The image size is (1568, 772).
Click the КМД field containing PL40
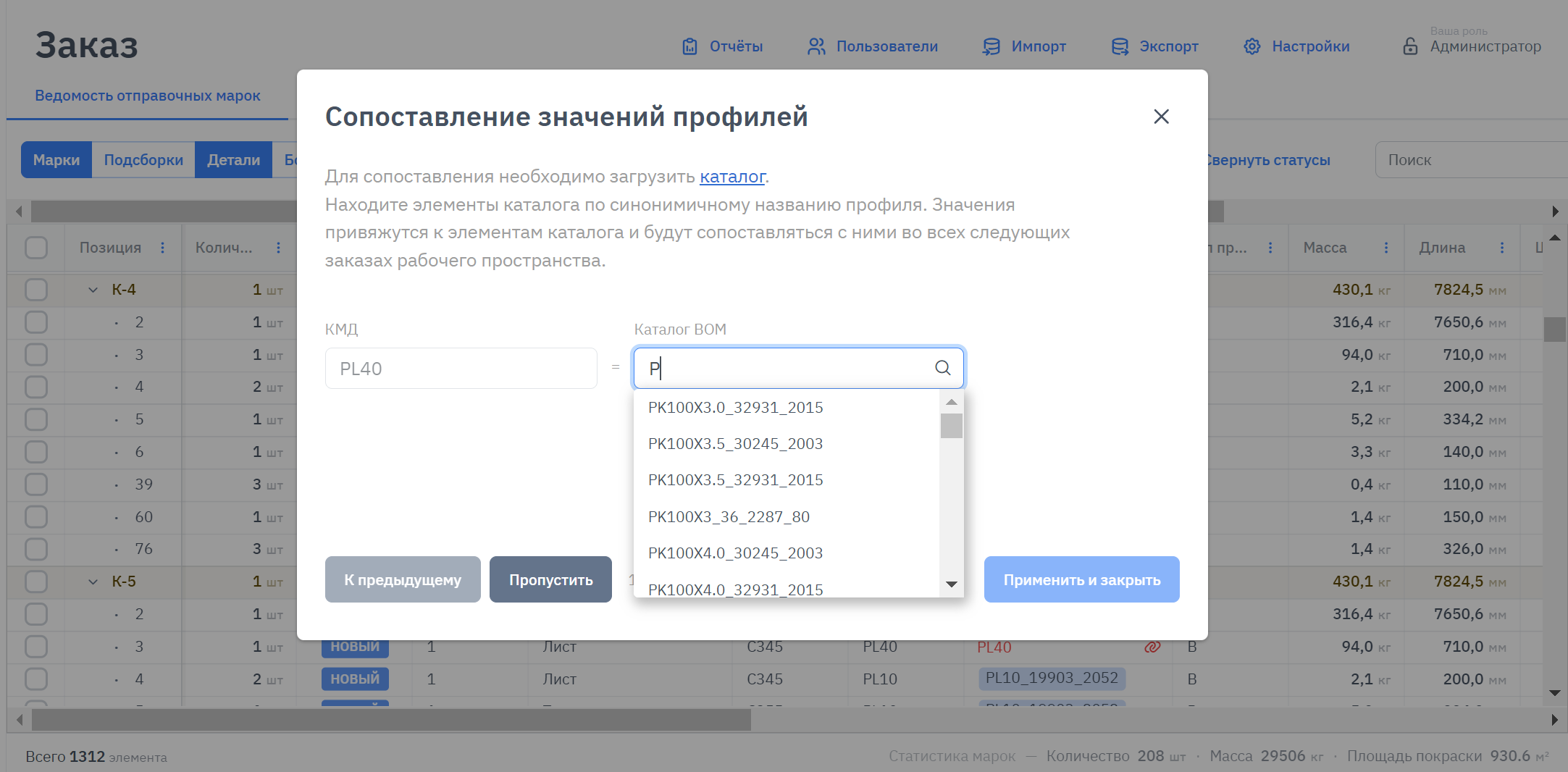[461, 368]
